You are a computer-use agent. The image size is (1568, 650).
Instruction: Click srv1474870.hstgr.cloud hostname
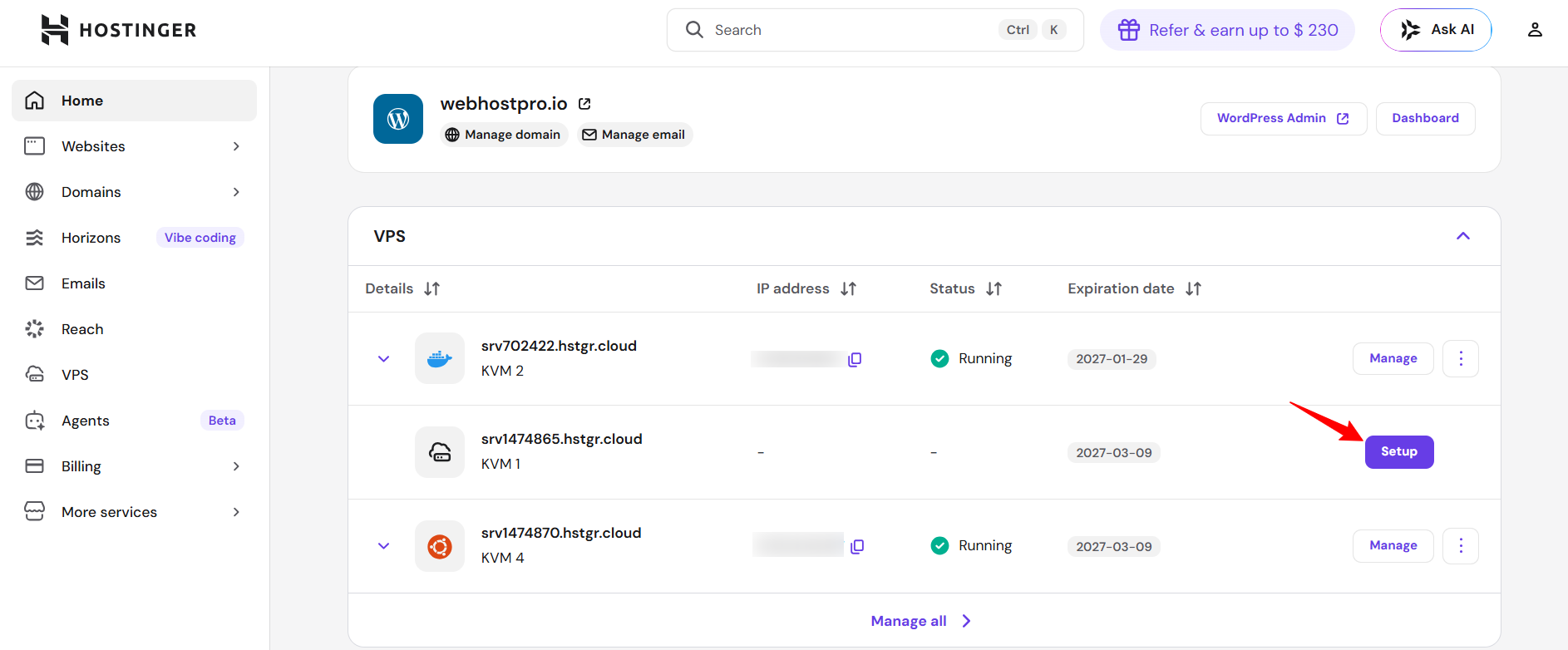(x=561, y=533)
